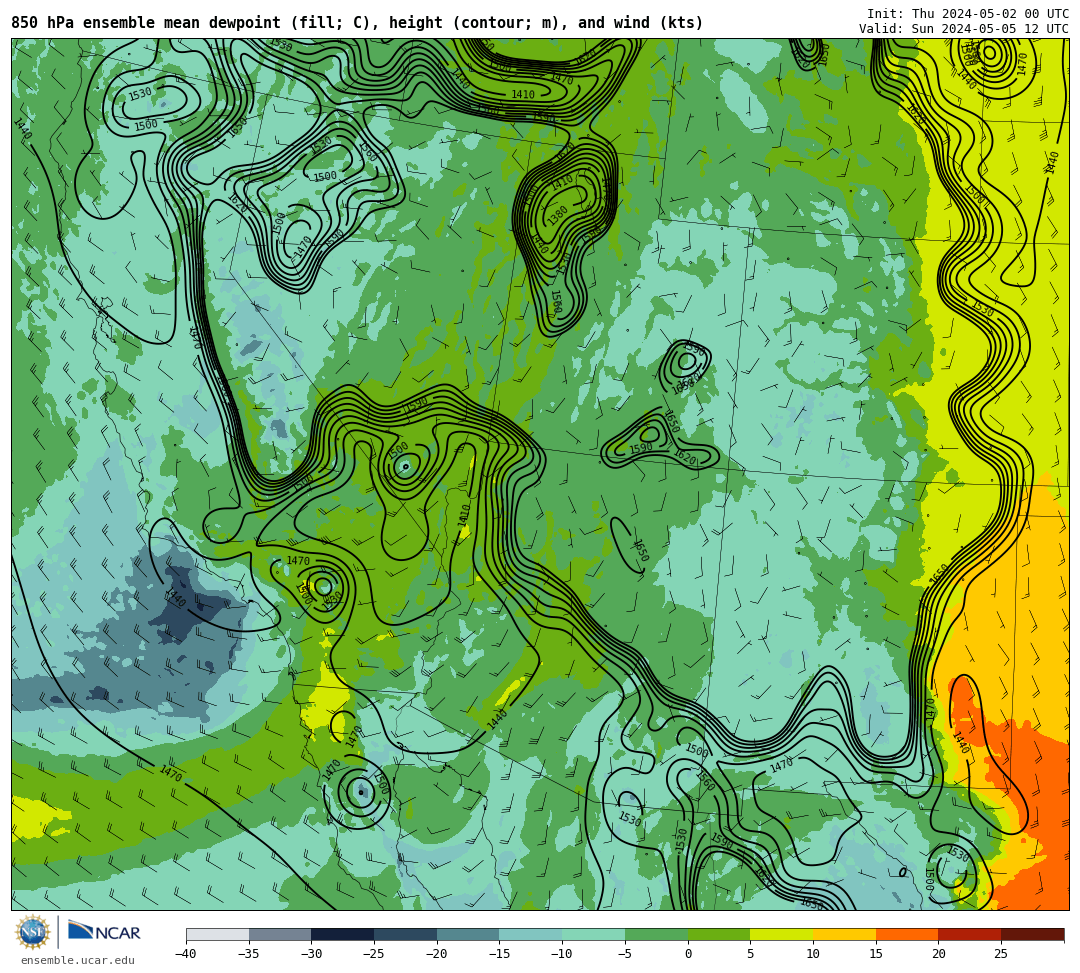Click the 1380 height contour label
Viewport: 1080px width, 973px height.
coord(557,216)
